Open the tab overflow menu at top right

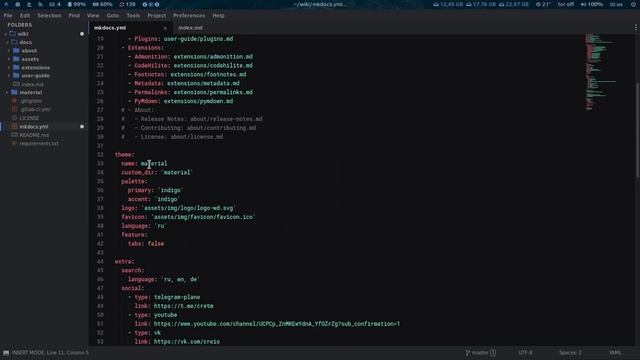pyautogui.click(x=636, y=28)
